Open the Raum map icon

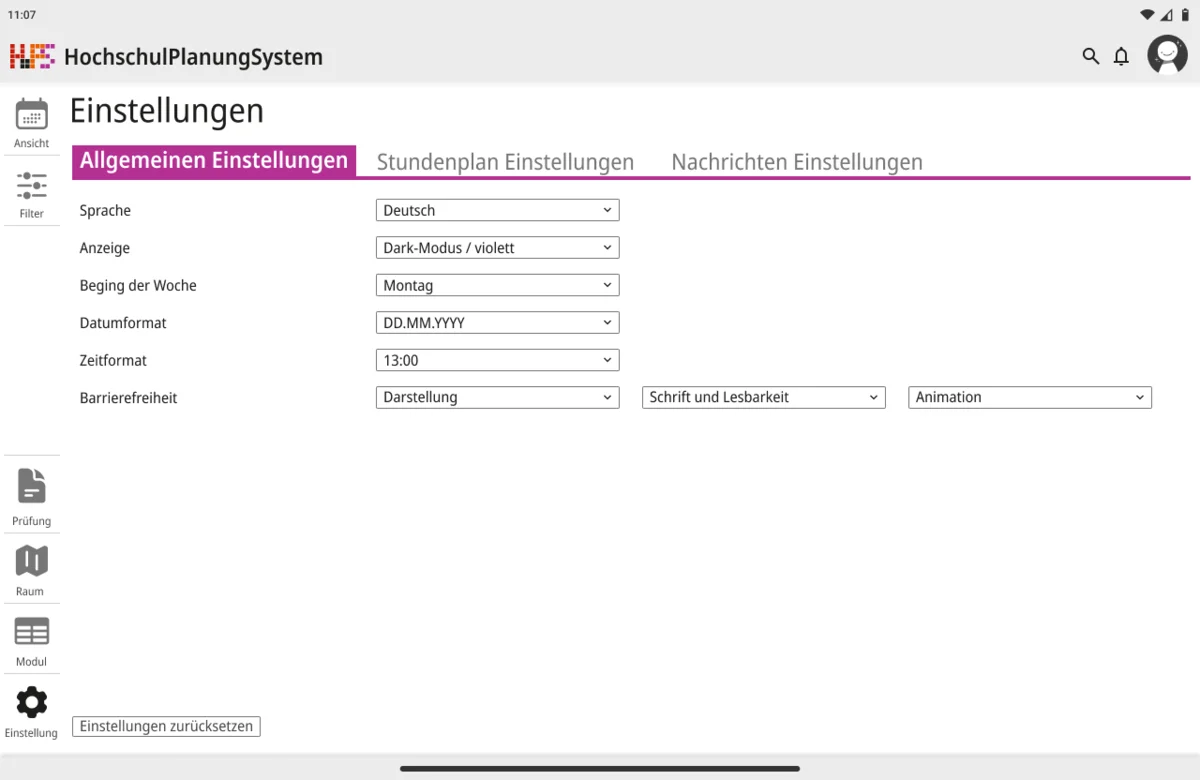(x=31, y=562)
